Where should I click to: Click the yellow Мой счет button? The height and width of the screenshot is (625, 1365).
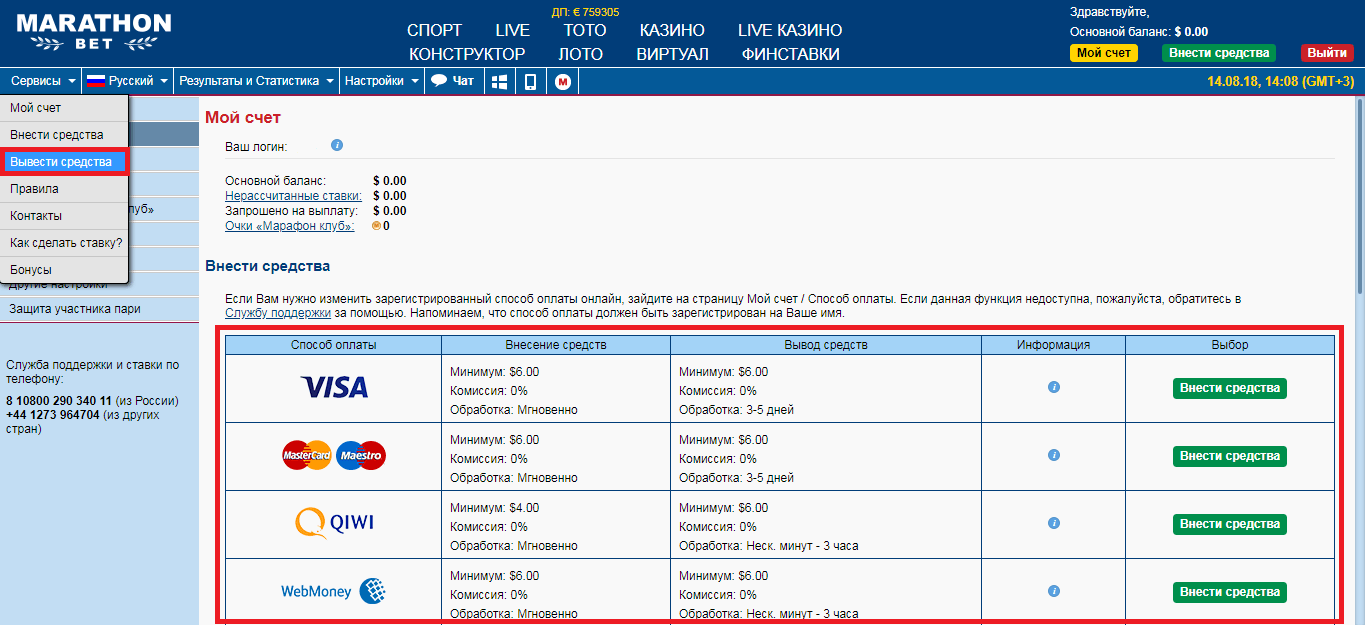(x=1104, y=53)
